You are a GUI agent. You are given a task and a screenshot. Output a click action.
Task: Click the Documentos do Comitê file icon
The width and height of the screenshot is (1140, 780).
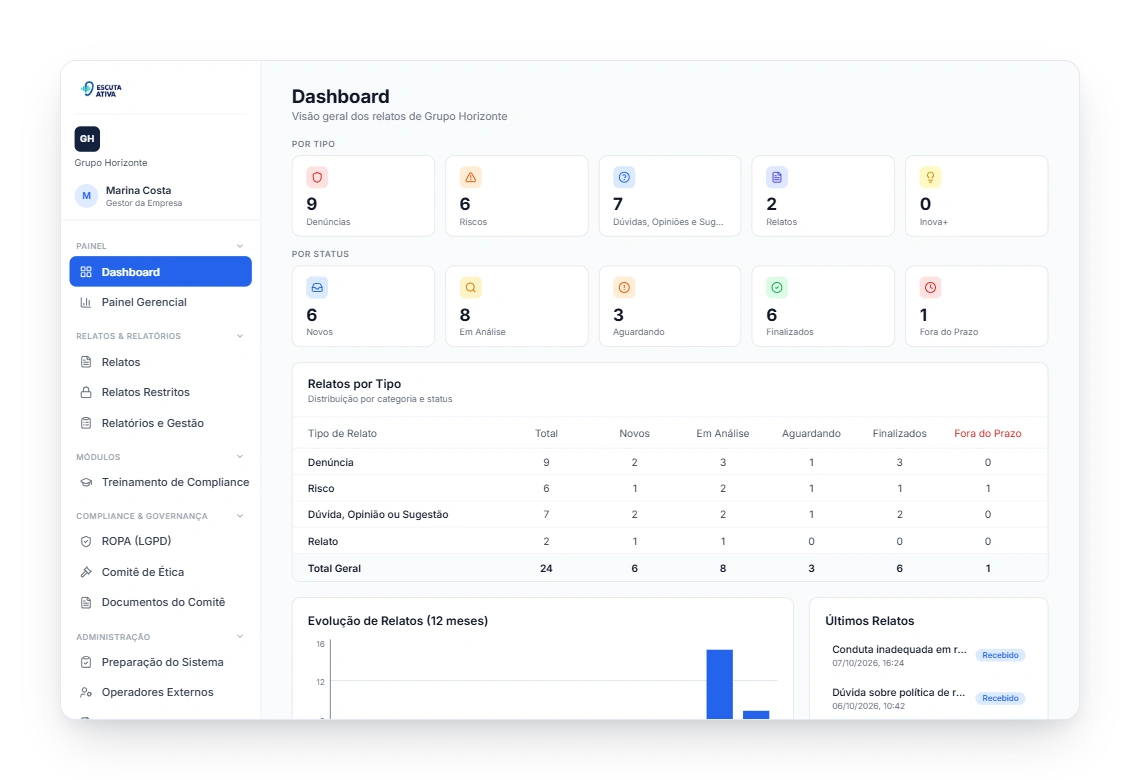(x=86, y=603)
